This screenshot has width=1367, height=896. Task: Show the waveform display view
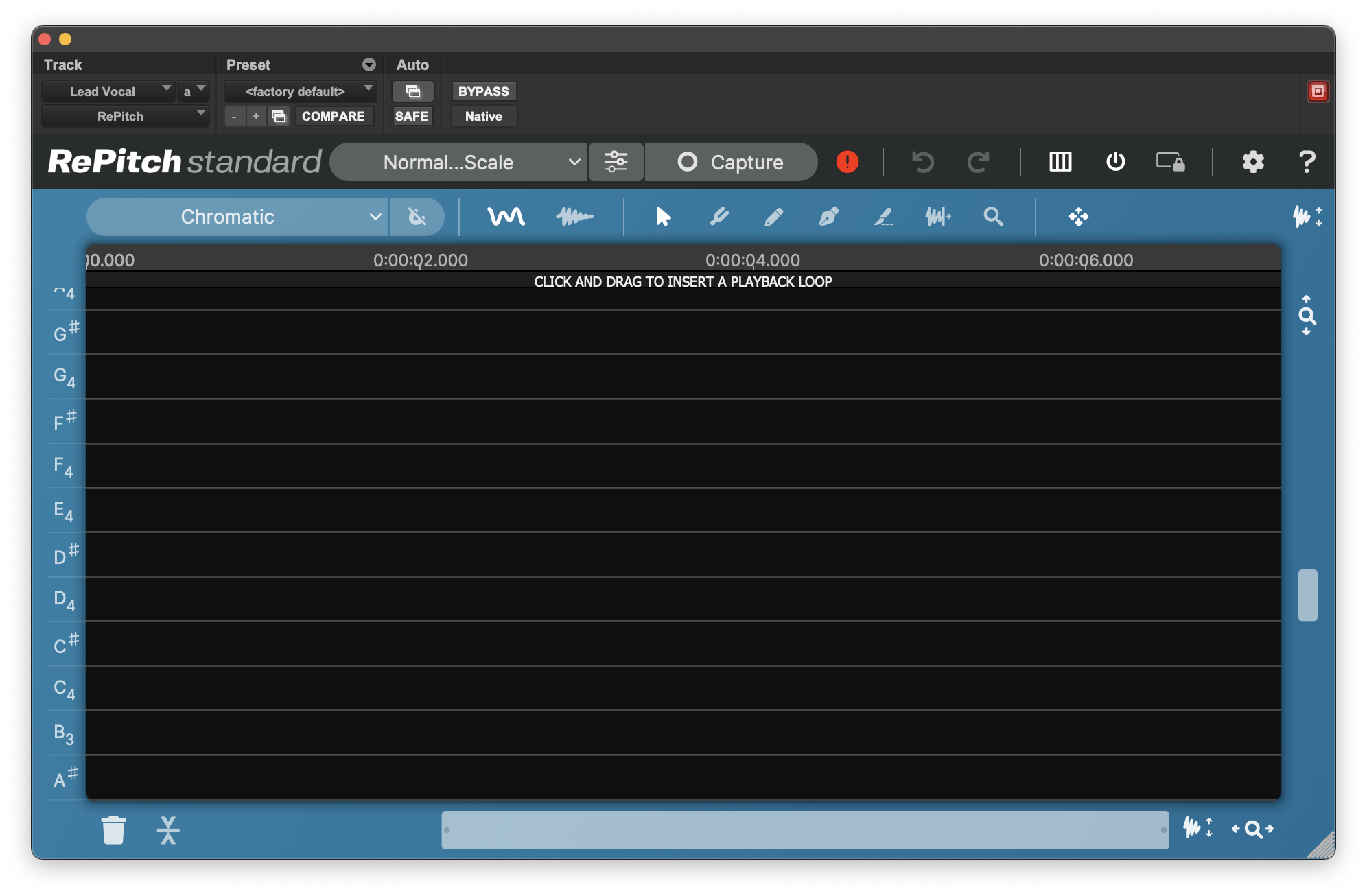574,217
